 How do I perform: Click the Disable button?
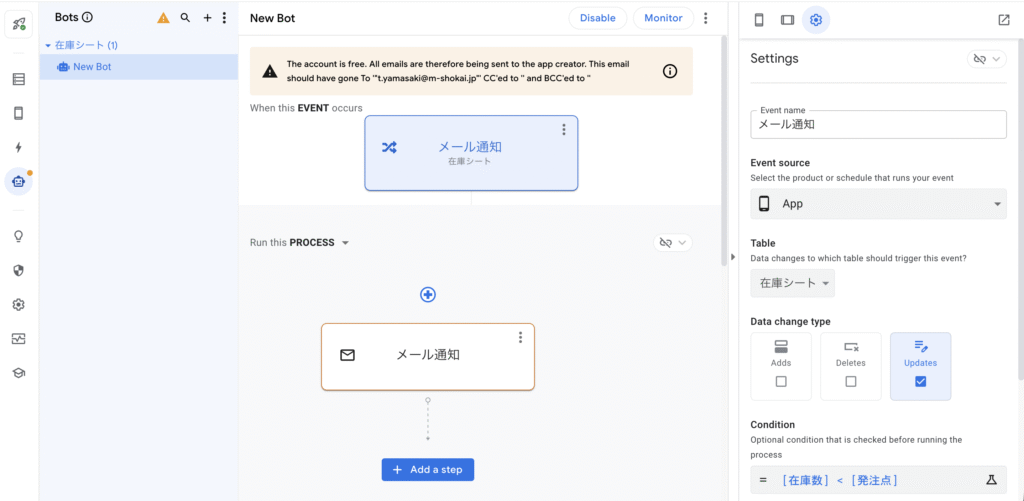(x=598, y=18)
